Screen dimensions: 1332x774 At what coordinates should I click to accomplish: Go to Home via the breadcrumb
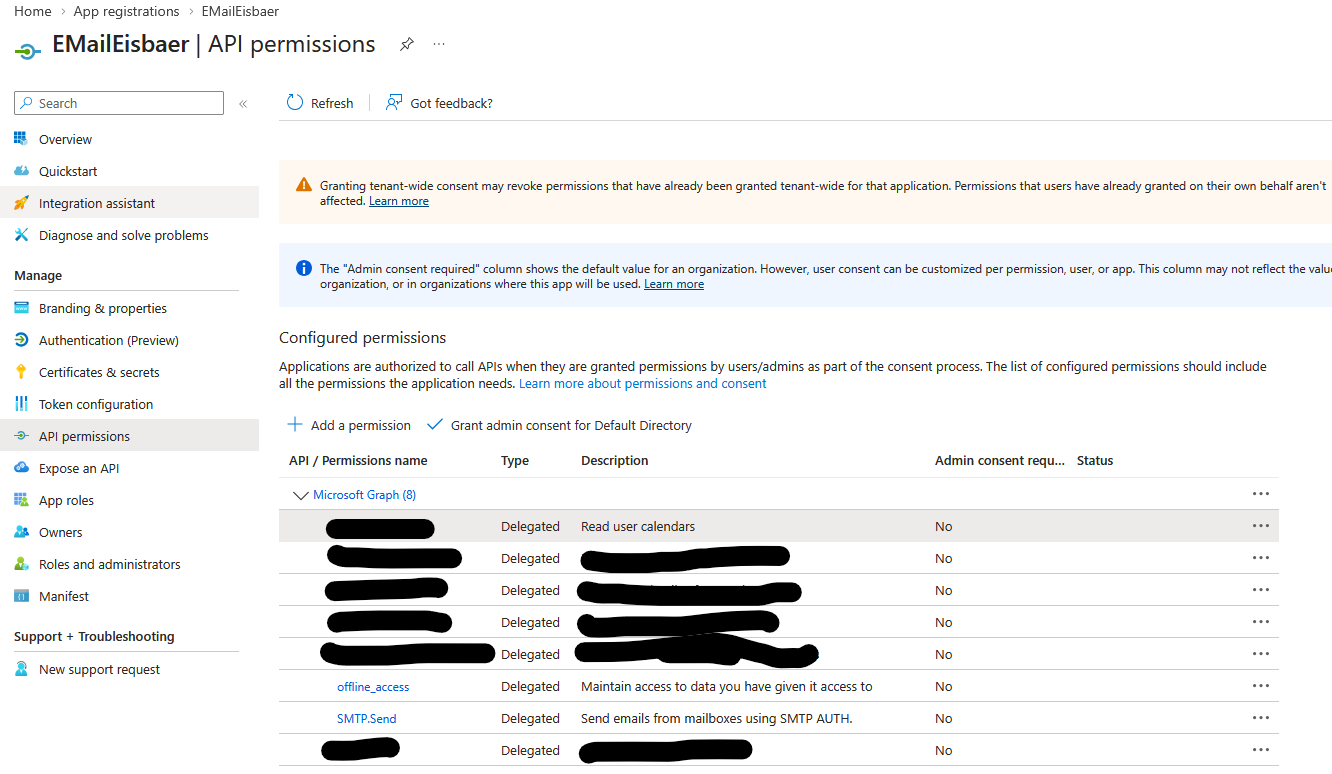(33, 11)
